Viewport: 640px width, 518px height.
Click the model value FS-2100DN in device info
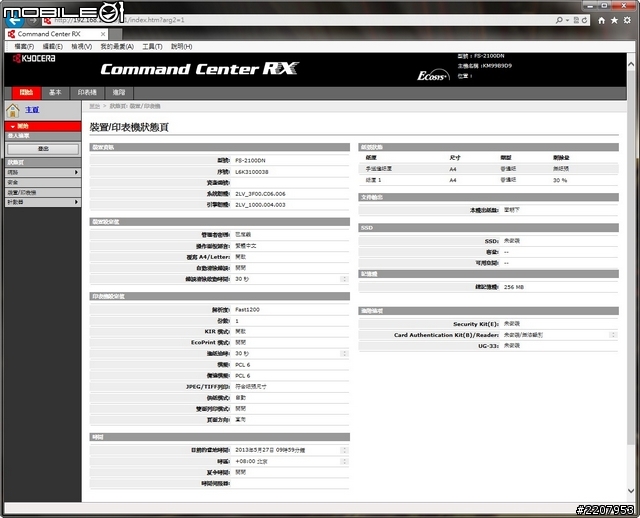(x=250, y=160)
